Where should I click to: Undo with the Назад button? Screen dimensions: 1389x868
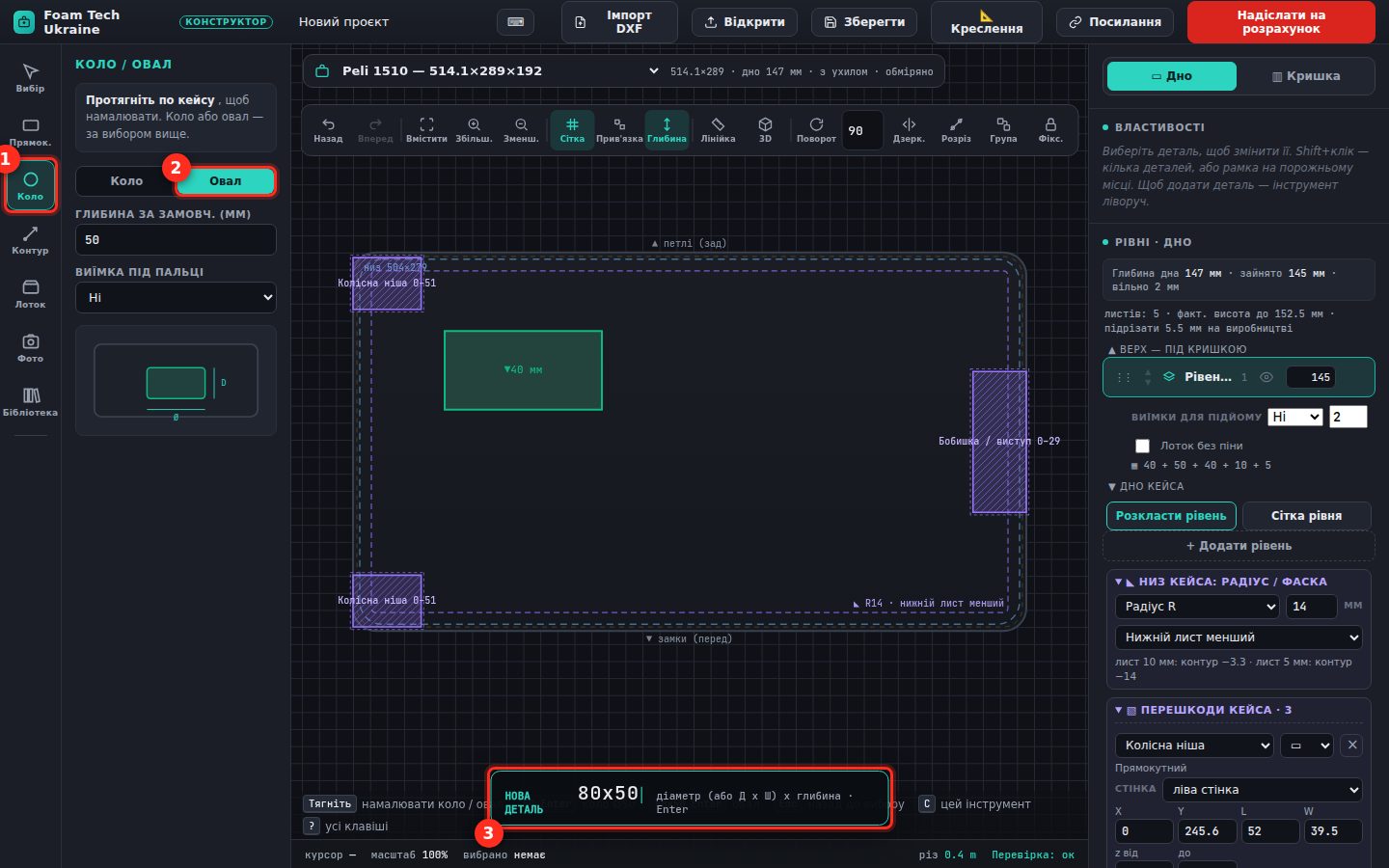(x=328, y=130)
